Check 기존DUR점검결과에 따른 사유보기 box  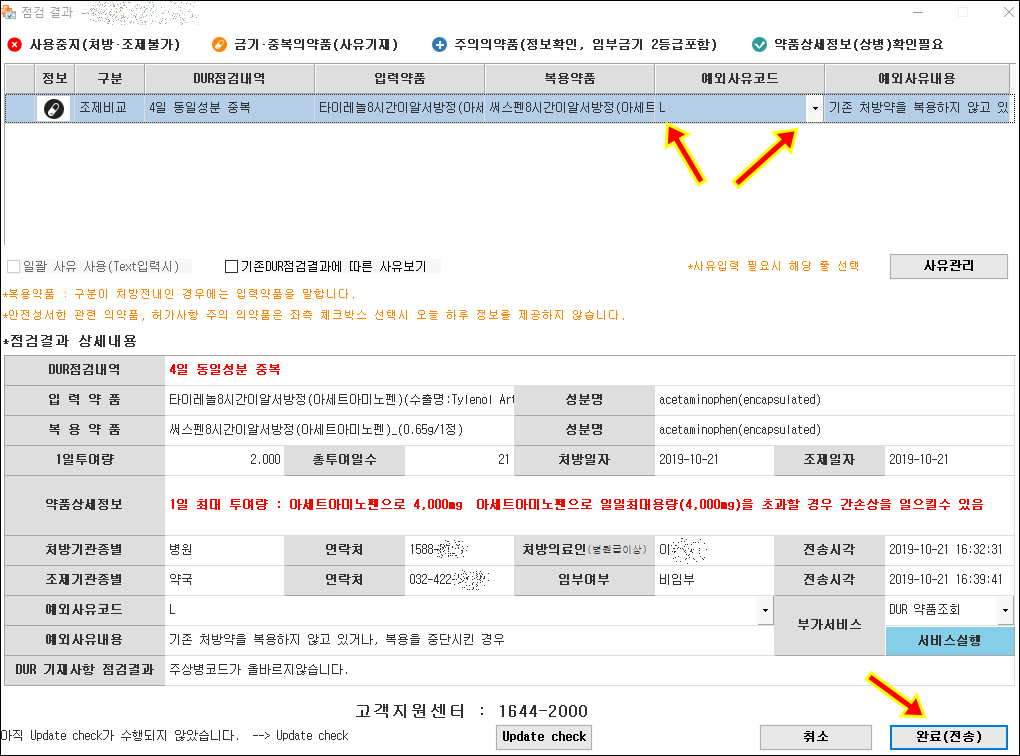coord(232,267)
